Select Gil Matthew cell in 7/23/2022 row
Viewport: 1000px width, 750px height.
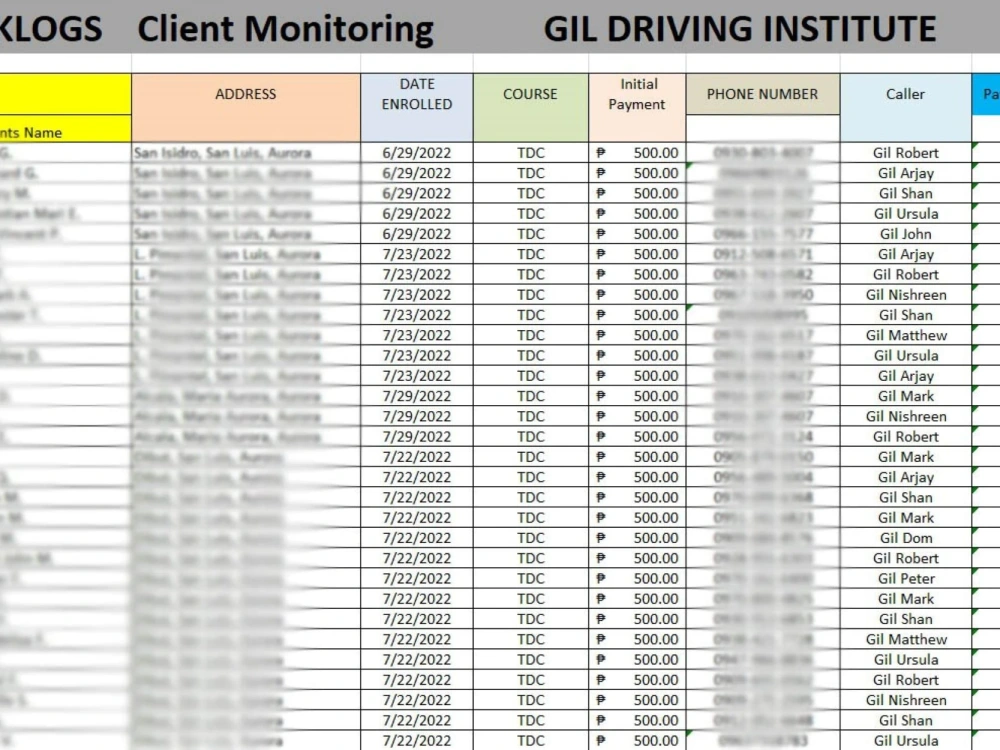point(906,335)
